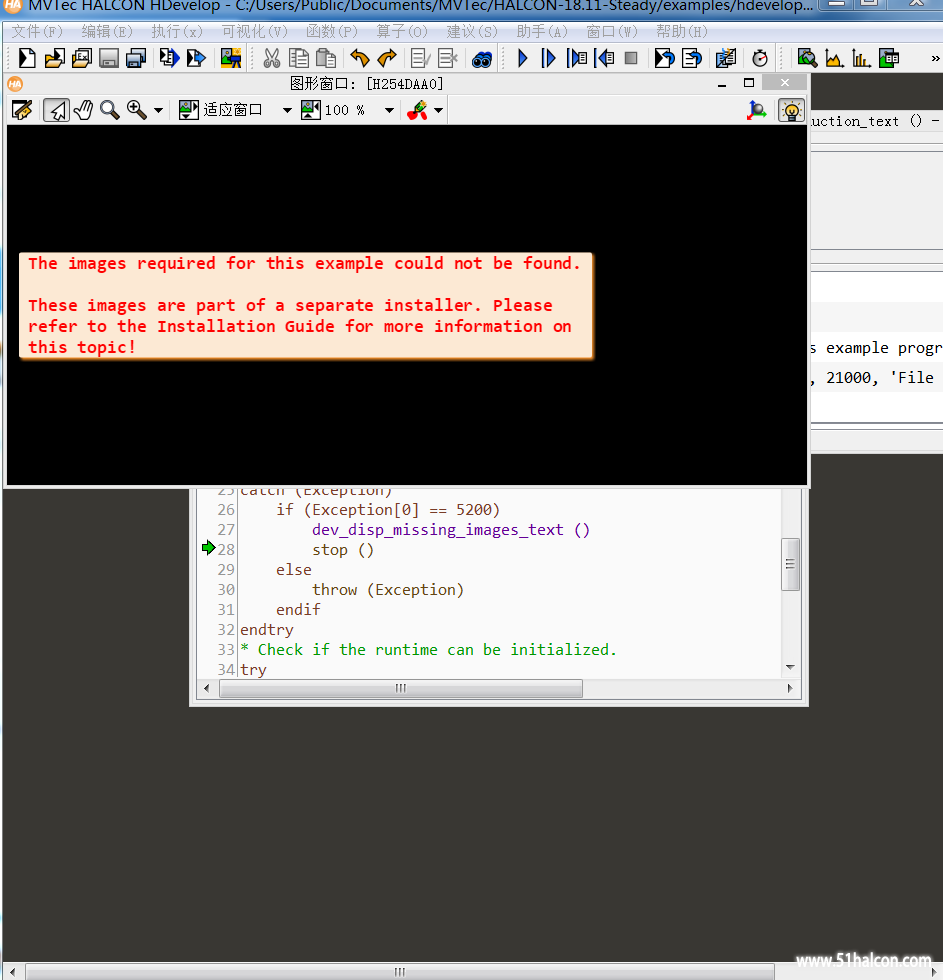Screen dimensions: 943x980
Task: Open the 适应窗口 image size dropdown
Action: pos(287,111)
